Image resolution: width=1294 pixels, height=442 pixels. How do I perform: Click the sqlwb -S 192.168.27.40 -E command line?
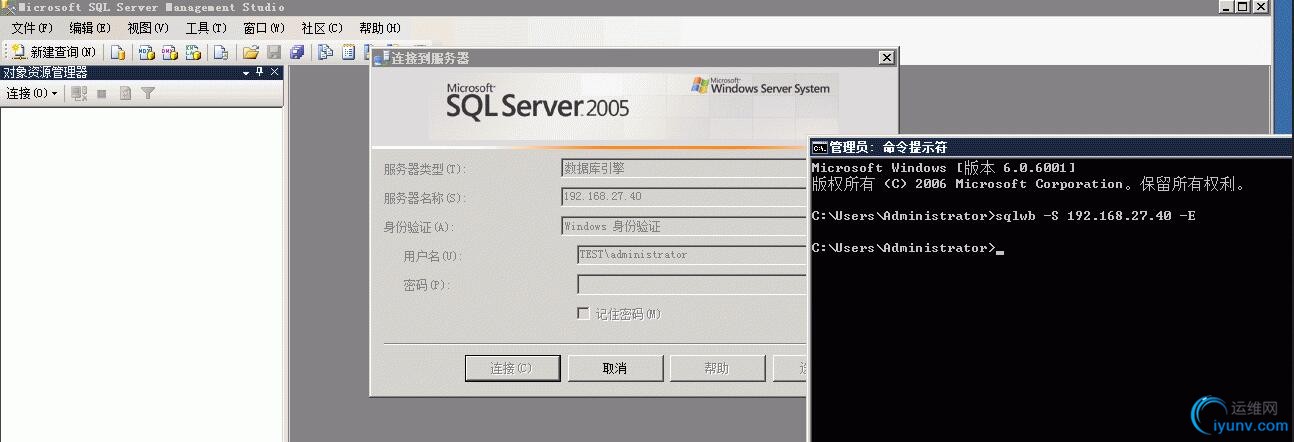[1095, 216]
